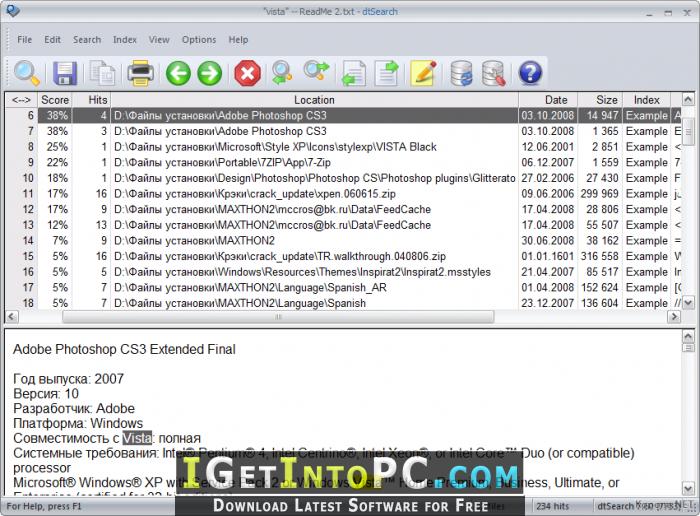This screenshot has height=516, width=700.
Task: Click results horizontal scroll right arrow
Action: pos(674,316)
